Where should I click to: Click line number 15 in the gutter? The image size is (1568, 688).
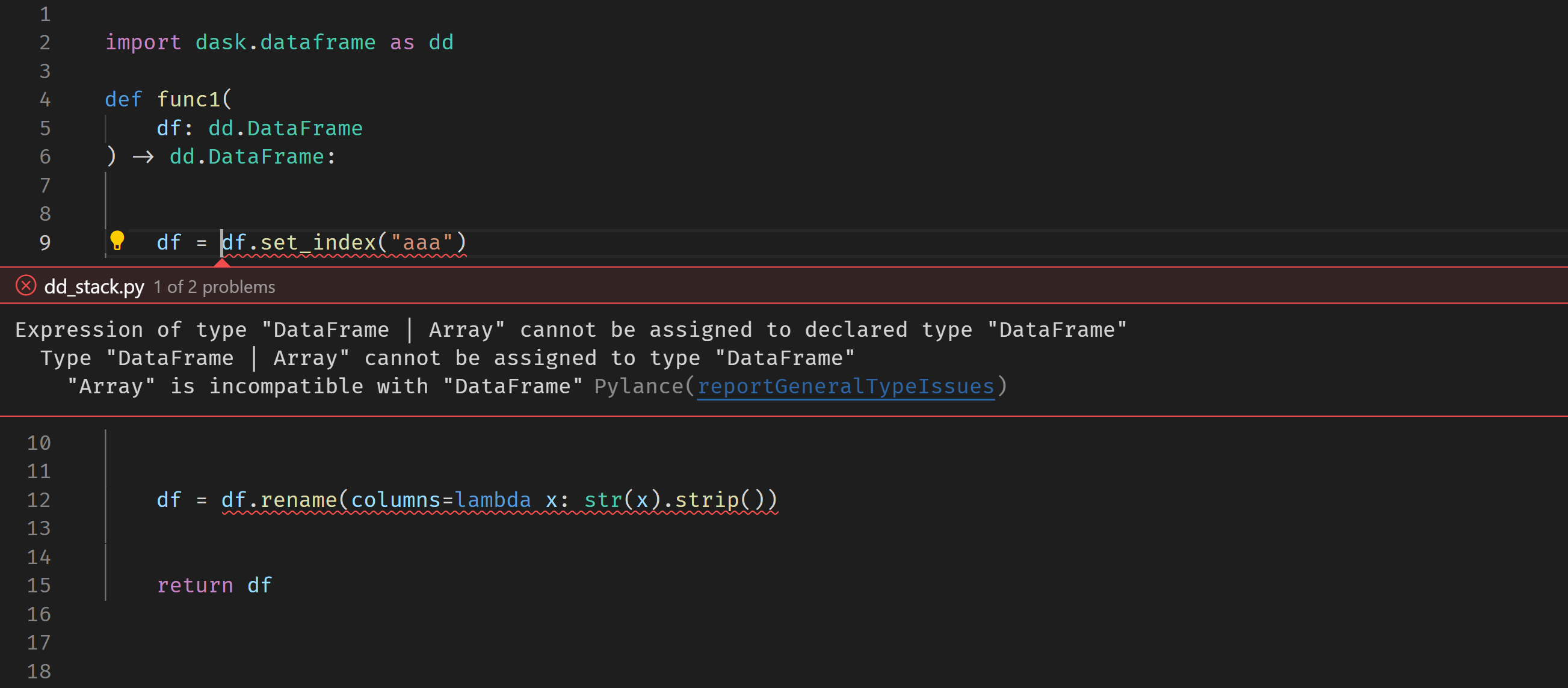coord(39,585)
